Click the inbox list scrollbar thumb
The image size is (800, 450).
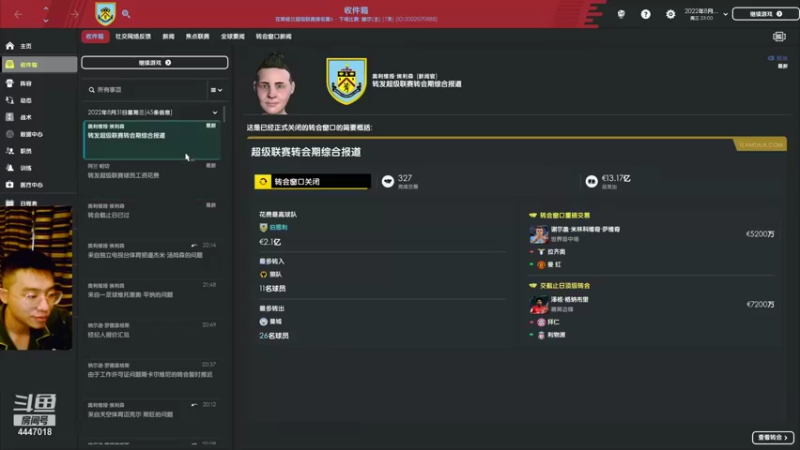point(224,114)
